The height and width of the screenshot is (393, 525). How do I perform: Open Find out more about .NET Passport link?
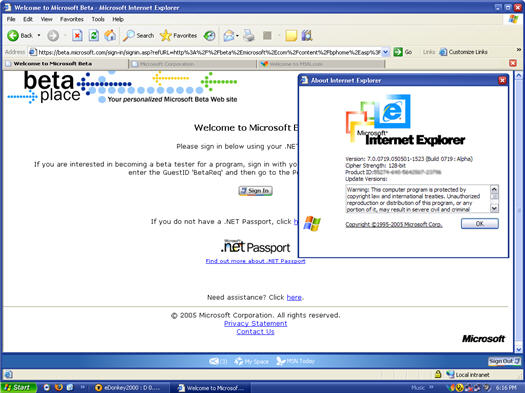pos(255,261)
